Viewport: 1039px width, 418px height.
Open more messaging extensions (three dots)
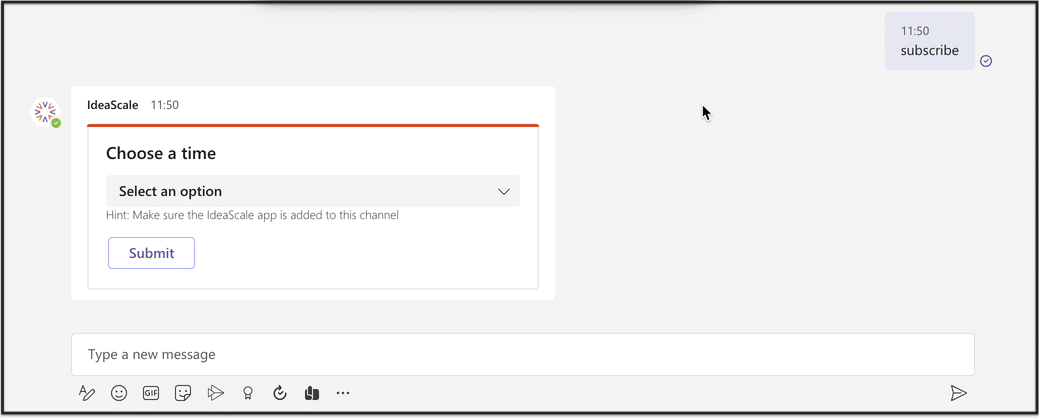(343, 393)
